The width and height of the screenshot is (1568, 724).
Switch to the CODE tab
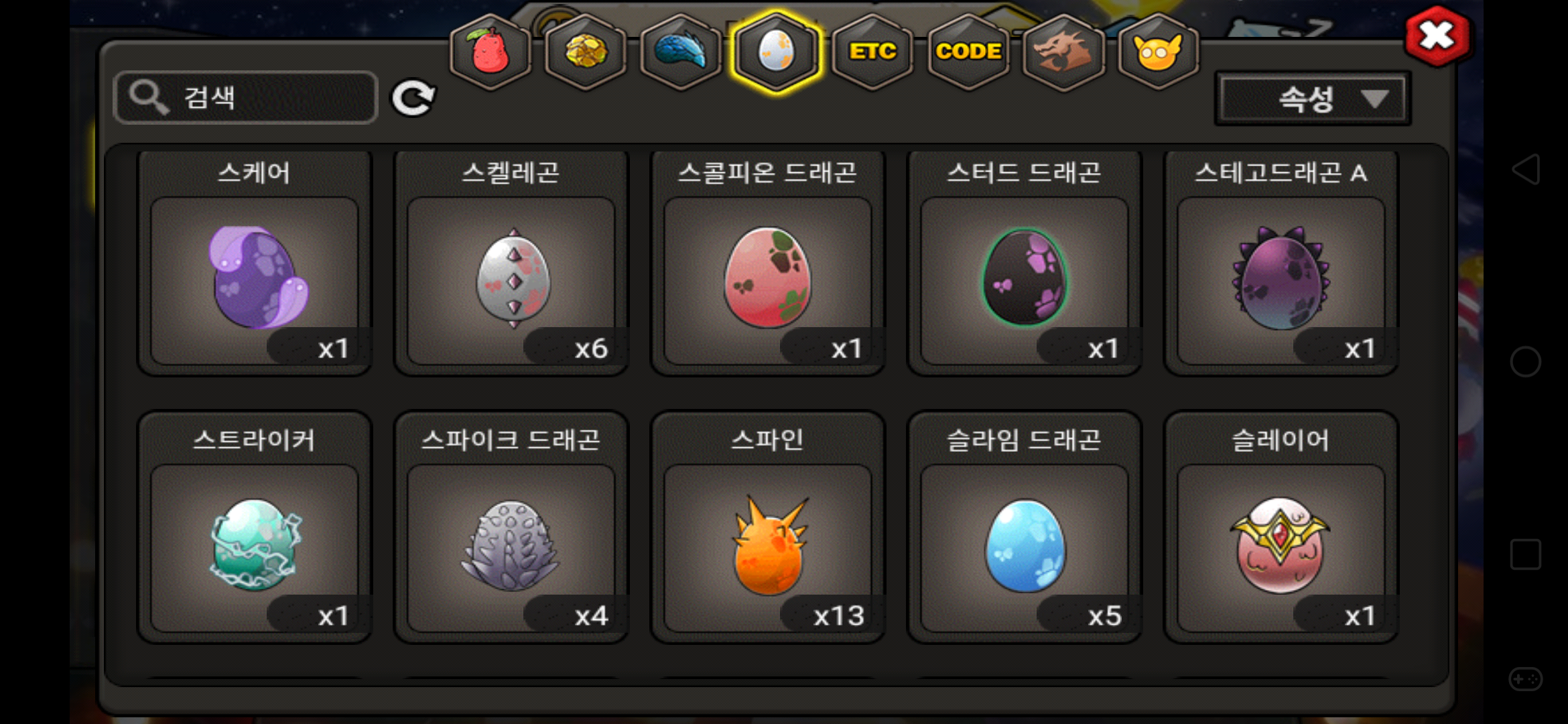[968, 52]
